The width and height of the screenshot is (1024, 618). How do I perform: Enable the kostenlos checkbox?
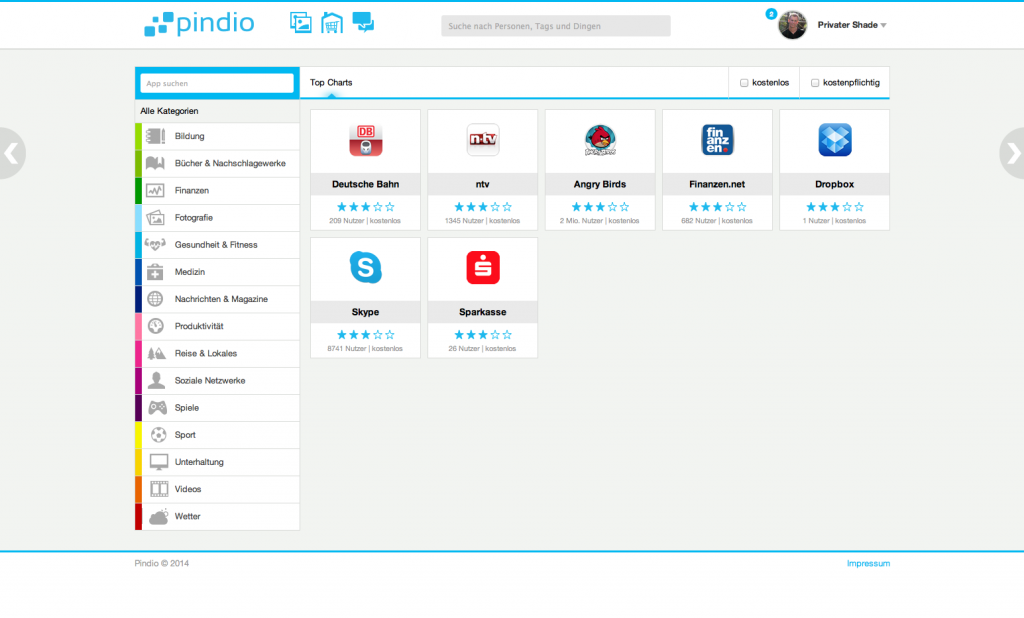coord(744,83)
